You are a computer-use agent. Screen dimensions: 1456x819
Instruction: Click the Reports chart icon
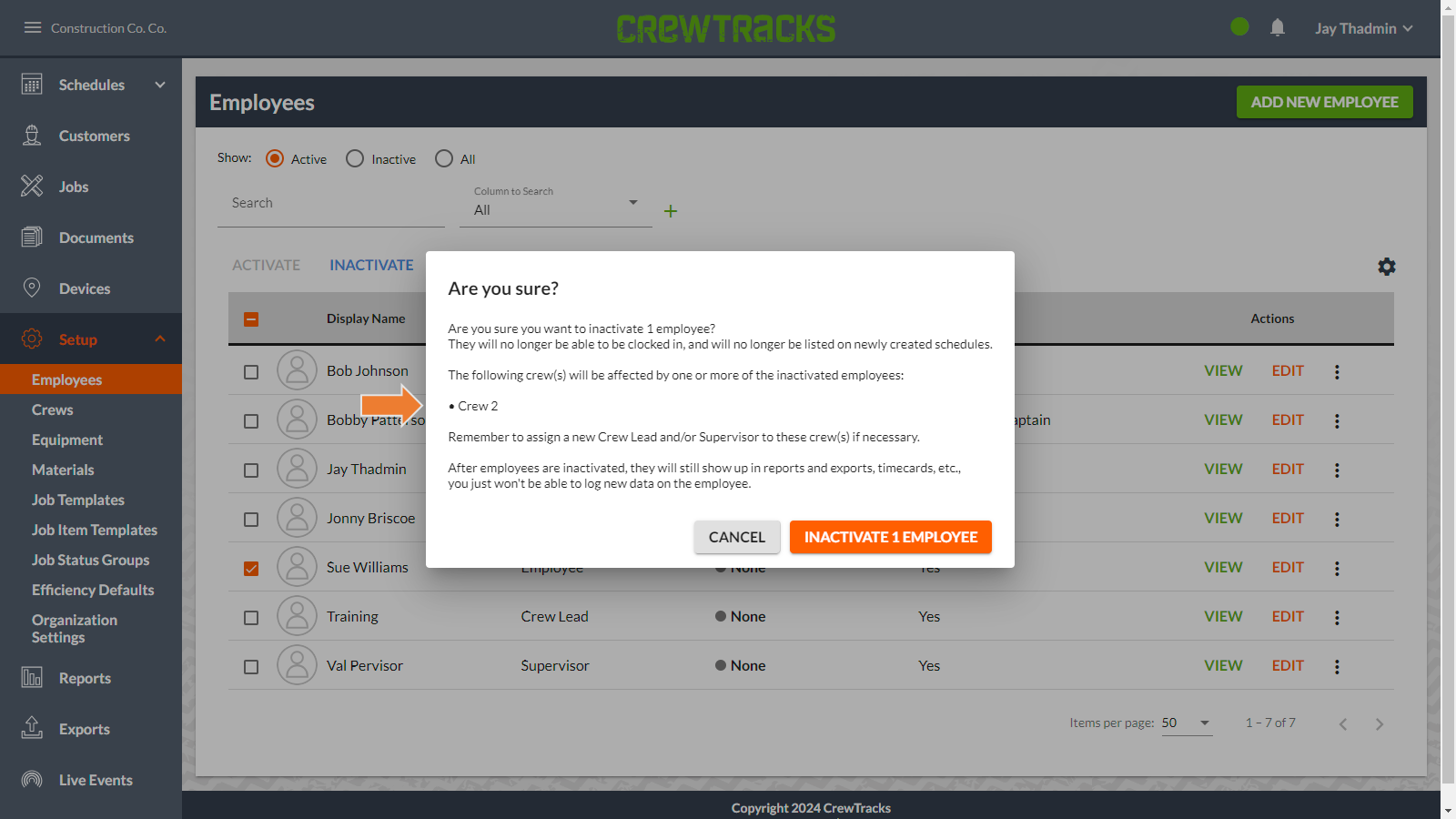32,678
